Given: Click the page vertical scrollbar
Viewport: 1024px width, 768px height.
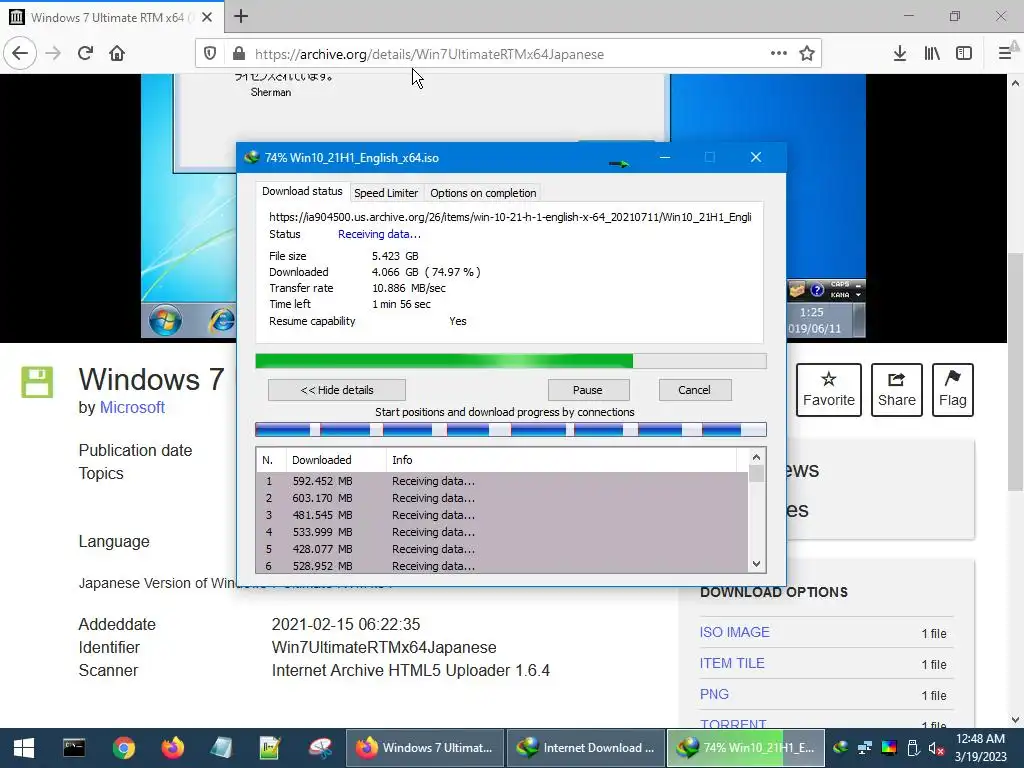Looking at the screenshot, I should pos(1015,372).
